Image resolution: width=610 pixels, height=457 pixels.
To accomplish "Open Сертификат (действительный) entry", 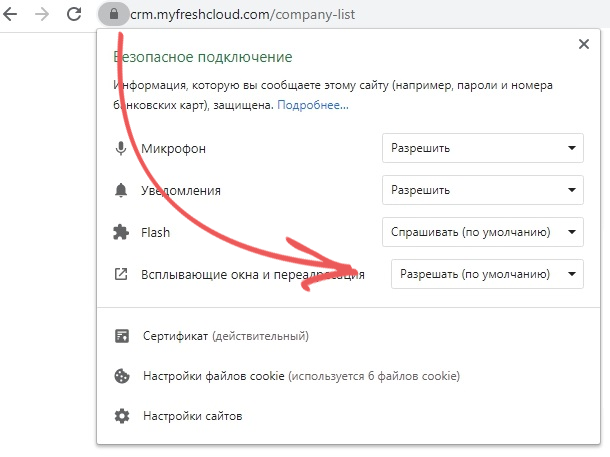I will click(x=226, y=336).
